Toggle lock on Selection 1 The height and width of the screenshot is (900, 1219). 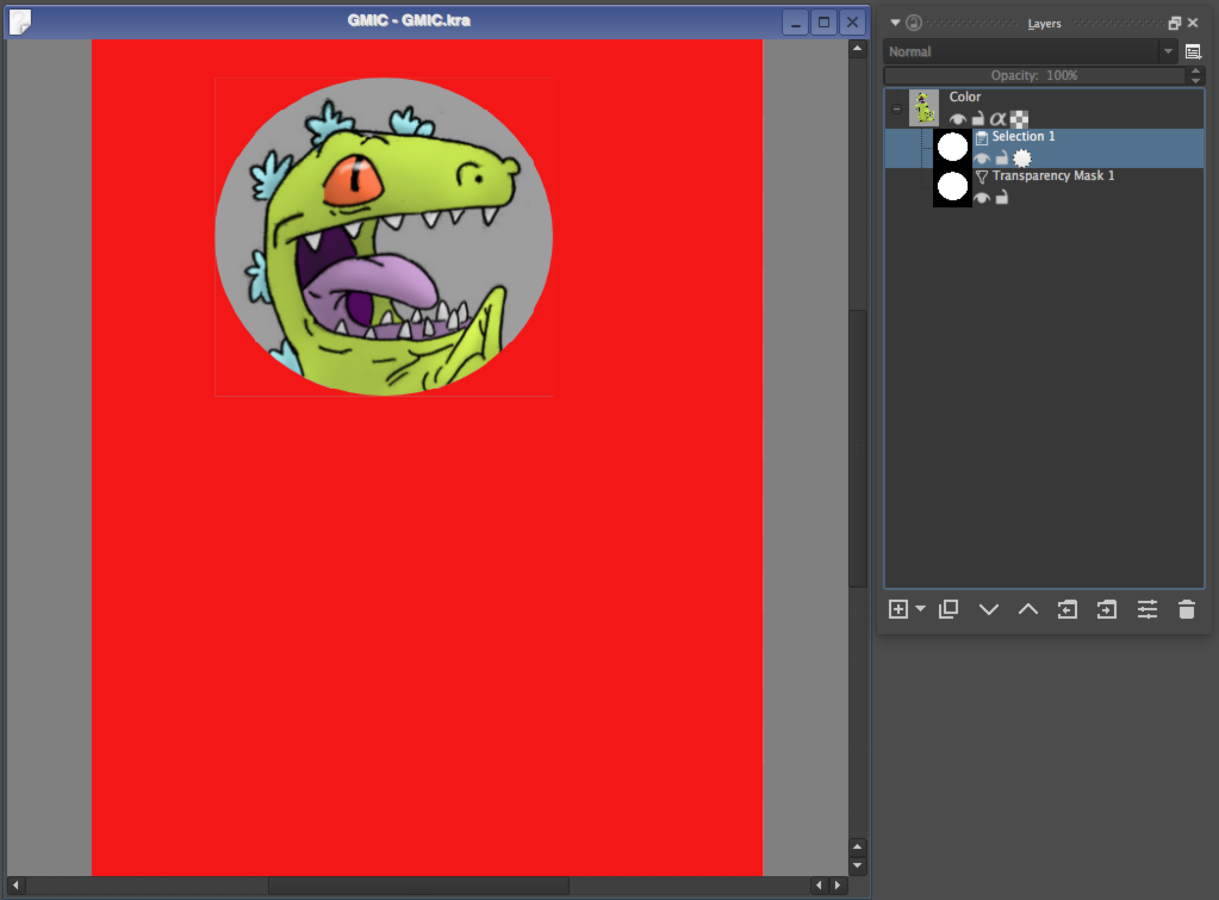(1001, 159)
